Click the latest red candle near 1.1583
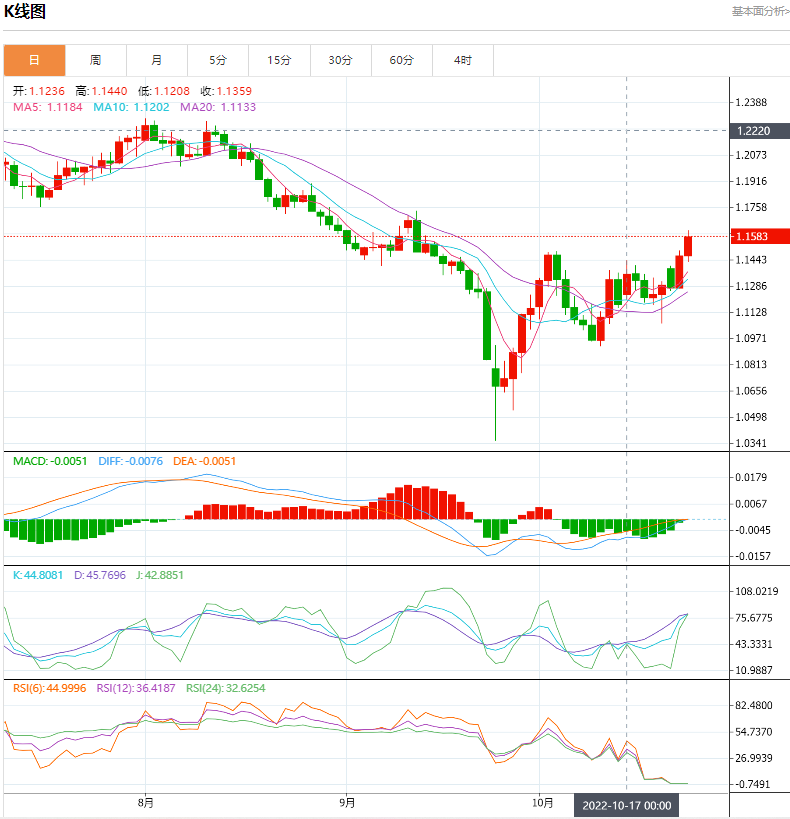This screenshot has width=790, height=819. tap(688, 245)
